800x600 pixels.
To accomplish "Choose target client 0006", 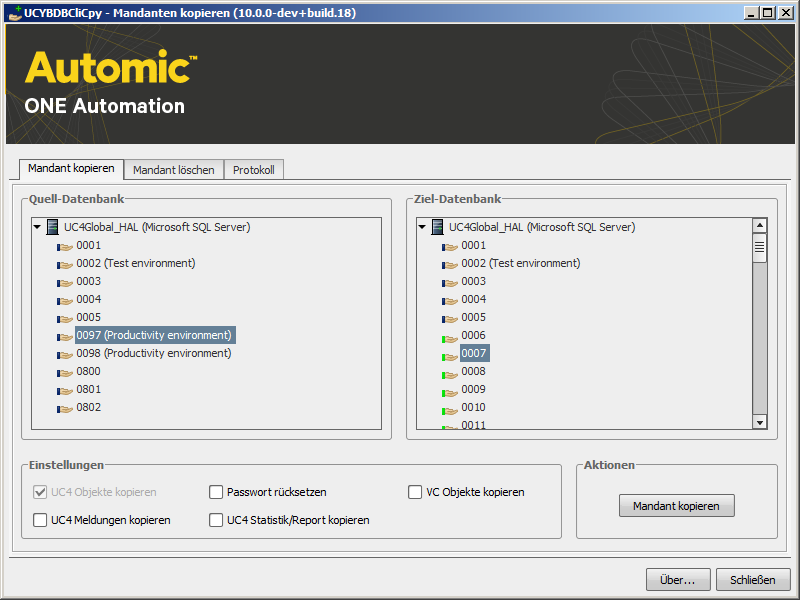I will point(473,335).
